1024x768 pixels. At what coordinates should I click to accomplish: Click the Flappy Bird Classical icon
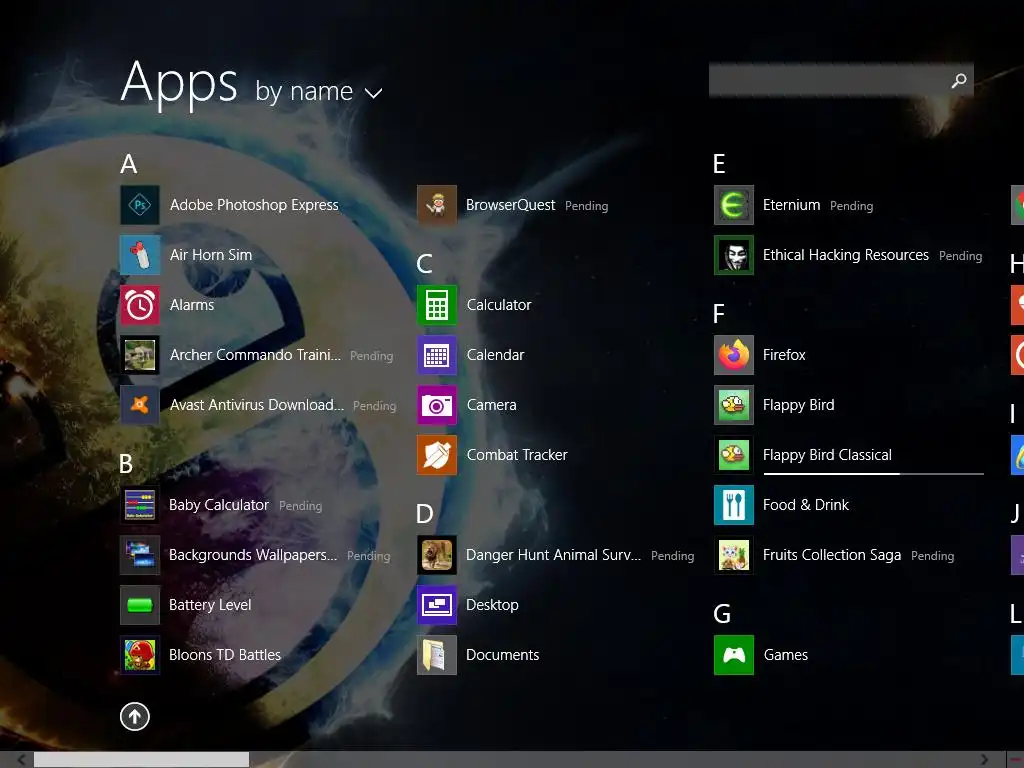[x=733, y=455]
